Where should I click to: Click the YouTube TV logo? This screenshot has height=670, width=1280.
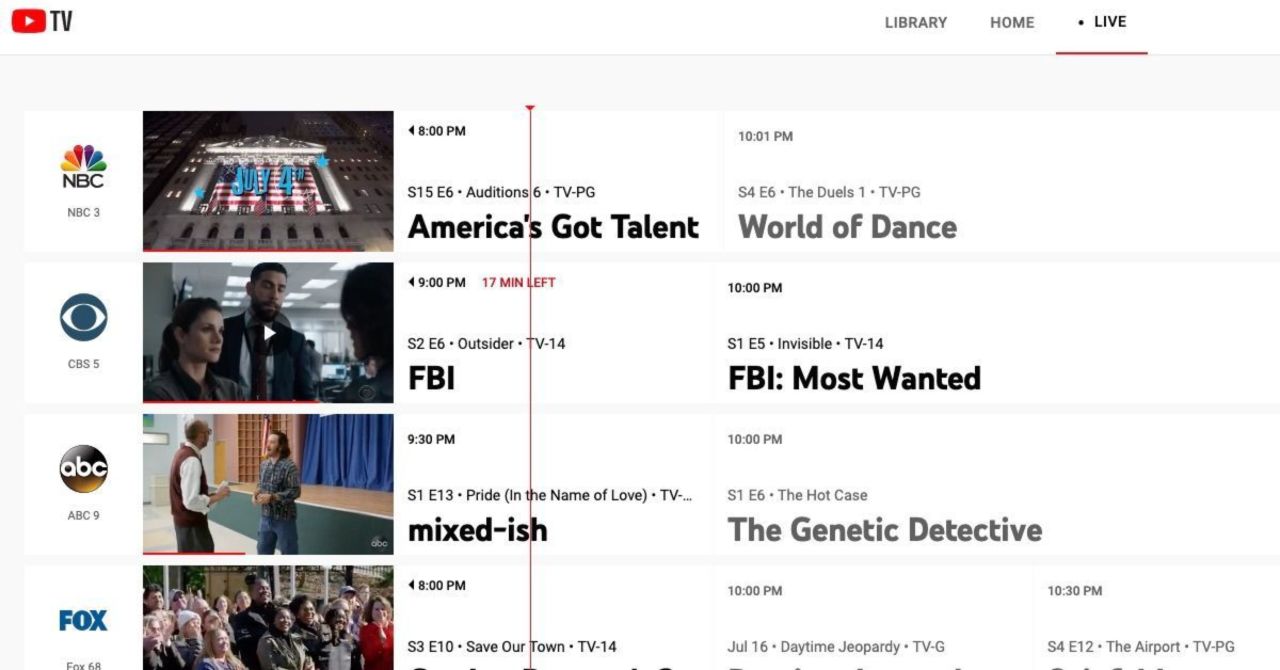(42, 21)
